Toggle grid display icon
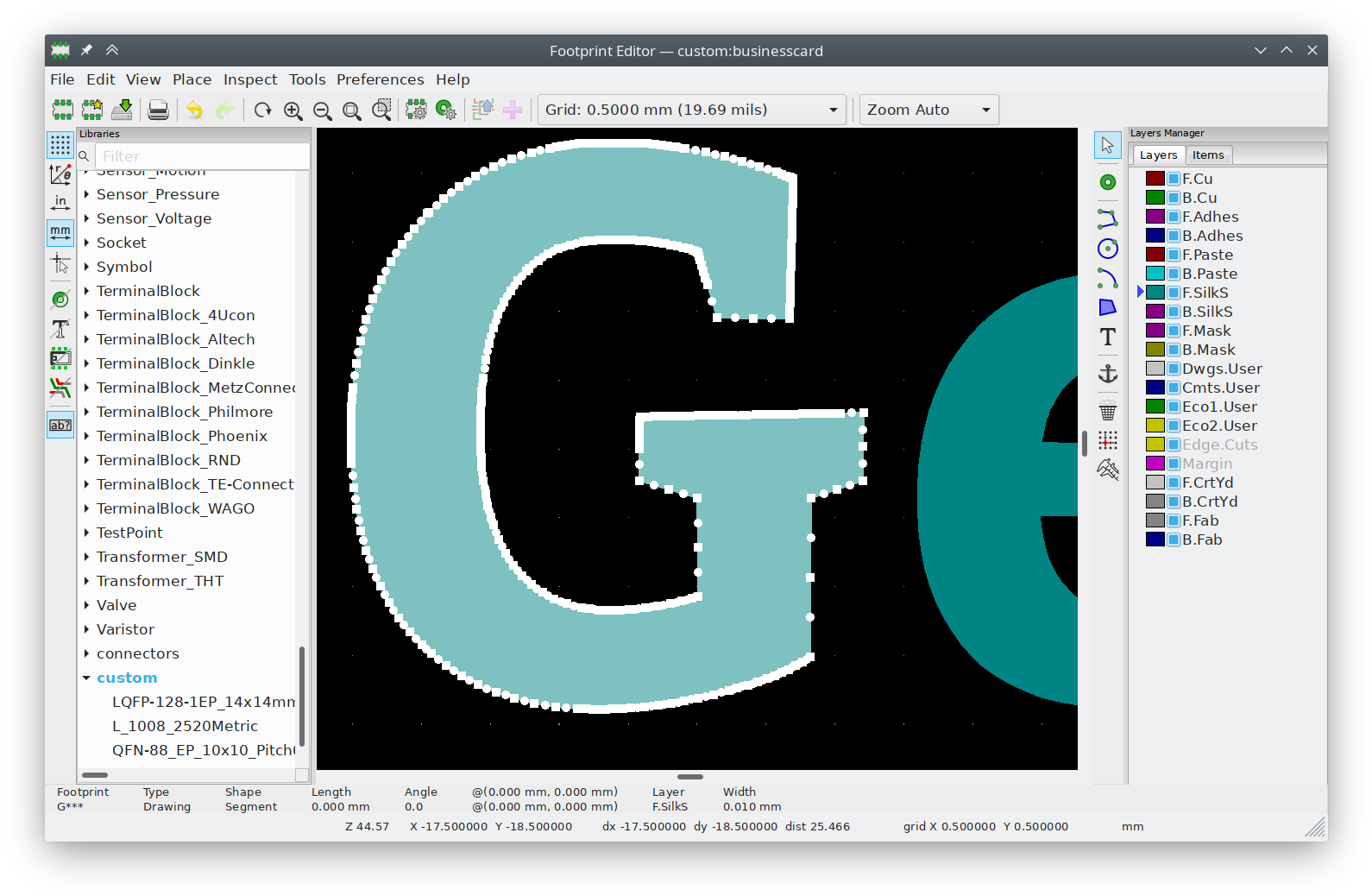Screen dimensions: 1372x896 [60, 145]
